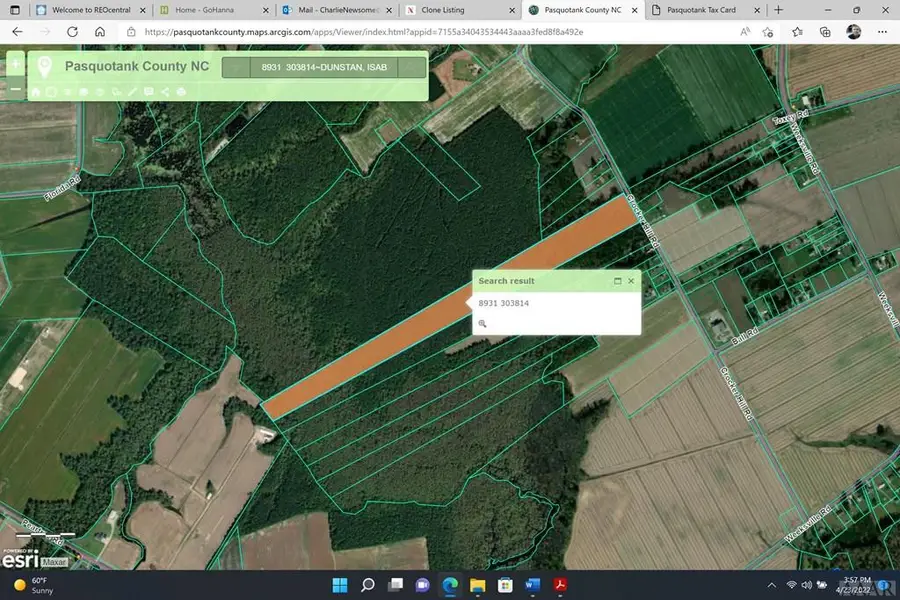Open the 8931 303814 search result
The width and height of the screenshot is (900, 600).
coord(504,302)
